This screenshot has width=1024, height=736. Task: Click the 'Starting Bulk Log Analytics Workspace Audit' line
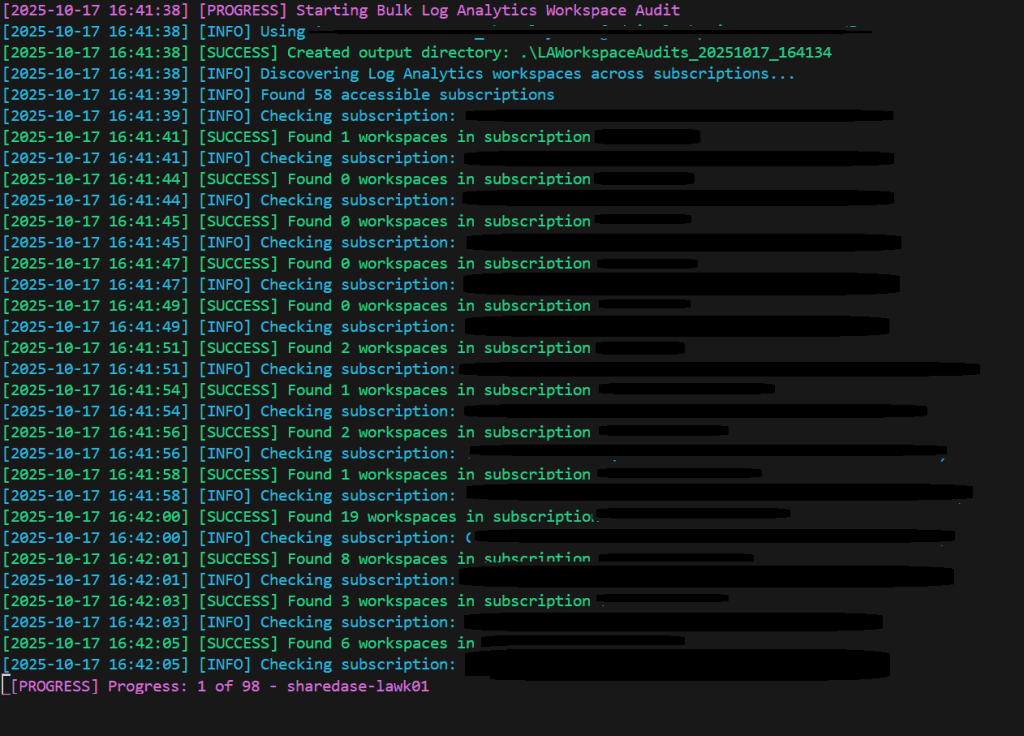click(x=488, y=10)
